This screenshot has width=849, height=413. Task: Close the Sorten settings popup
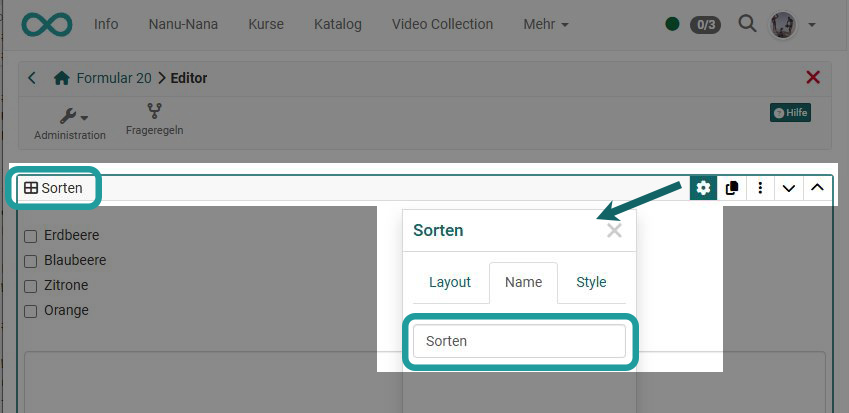(x=614, y=231)
